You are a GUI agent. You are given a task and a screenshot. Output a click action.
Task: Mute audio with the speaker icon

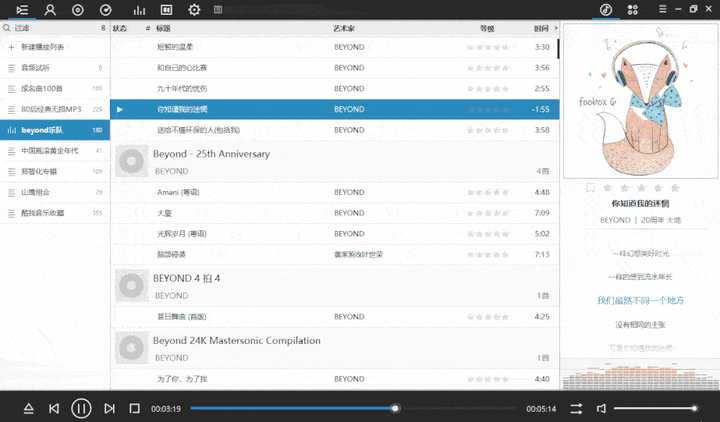(x=601, y=408)
